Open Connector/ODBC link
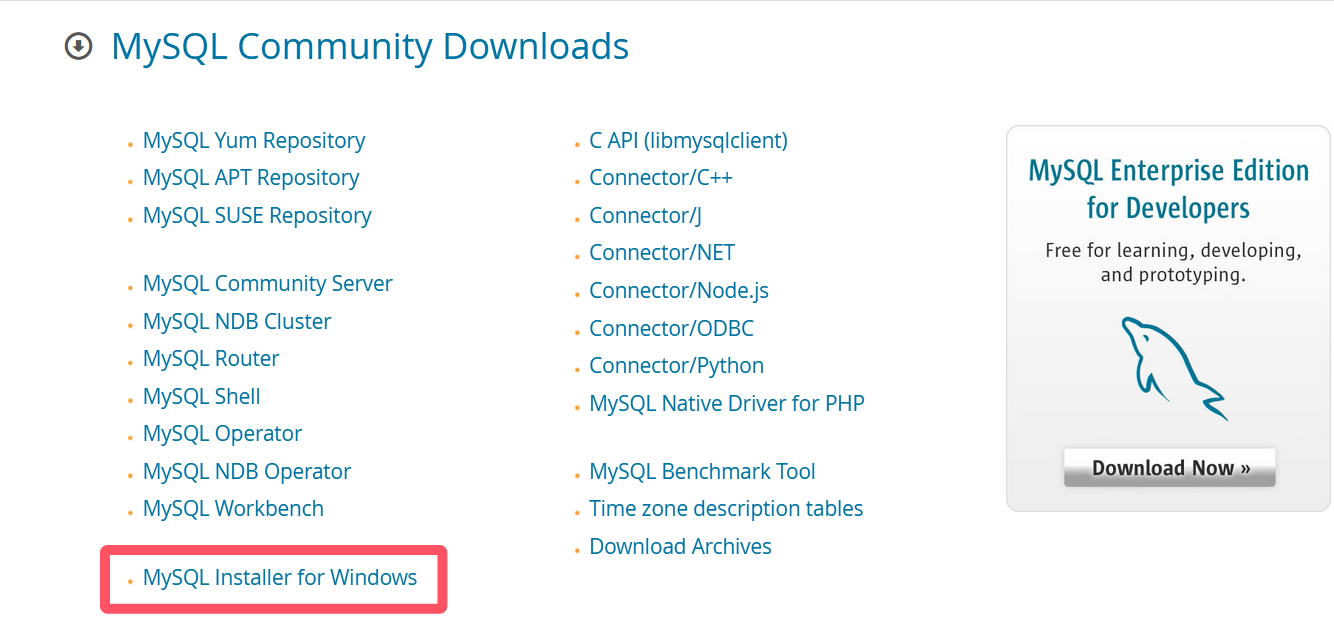1334x631 pixels. point(671,328)
